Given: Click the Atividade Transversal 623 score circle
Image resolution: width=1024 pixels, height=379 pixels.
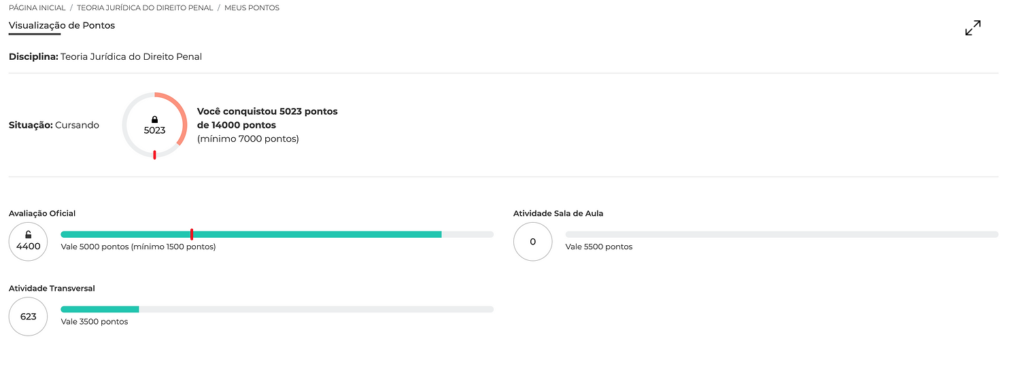Looking at the screenshot, I should click(28, 317).
